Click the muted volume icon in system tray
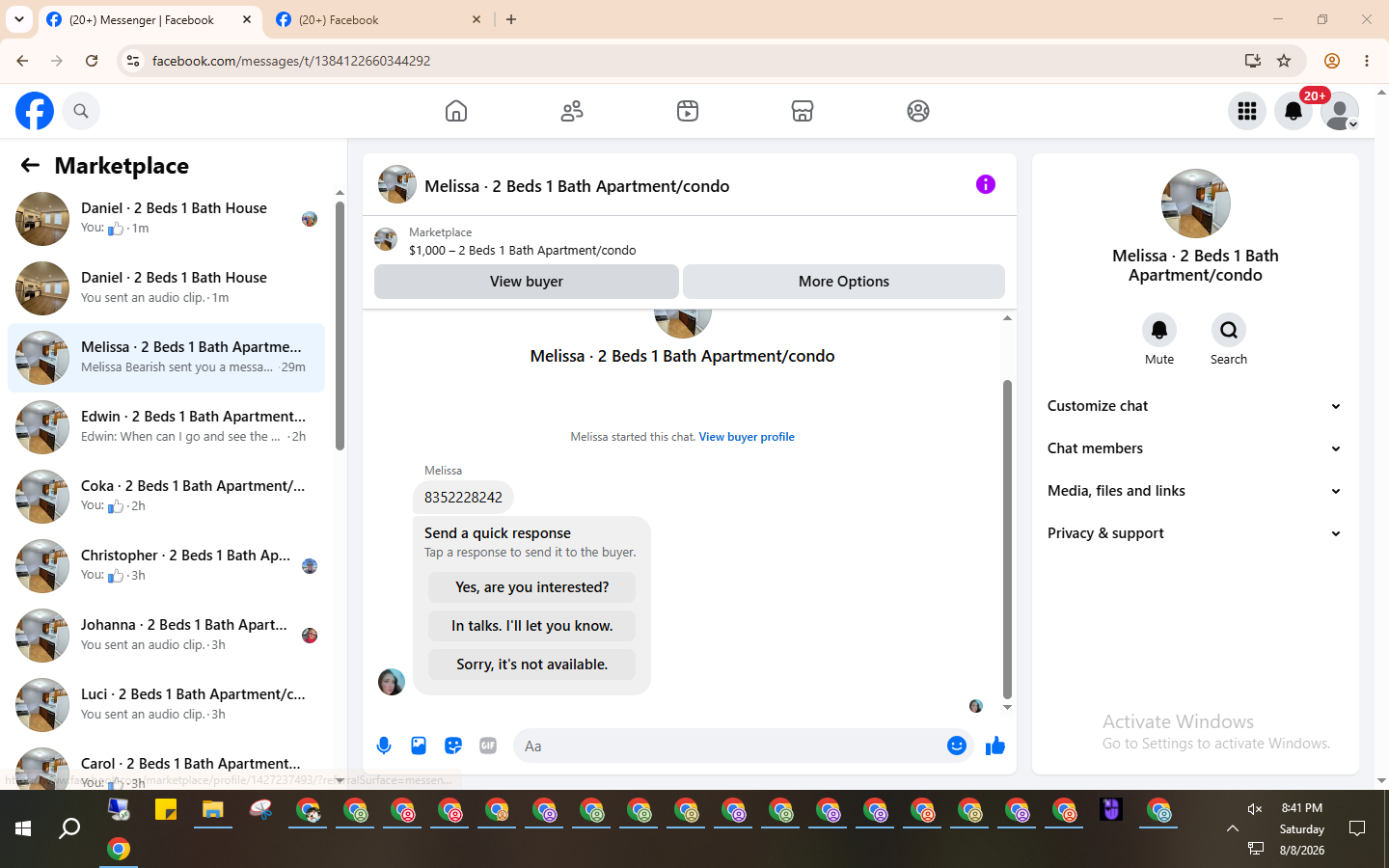Viewport: 1389px width, 868px height. tap(1255, 808)
